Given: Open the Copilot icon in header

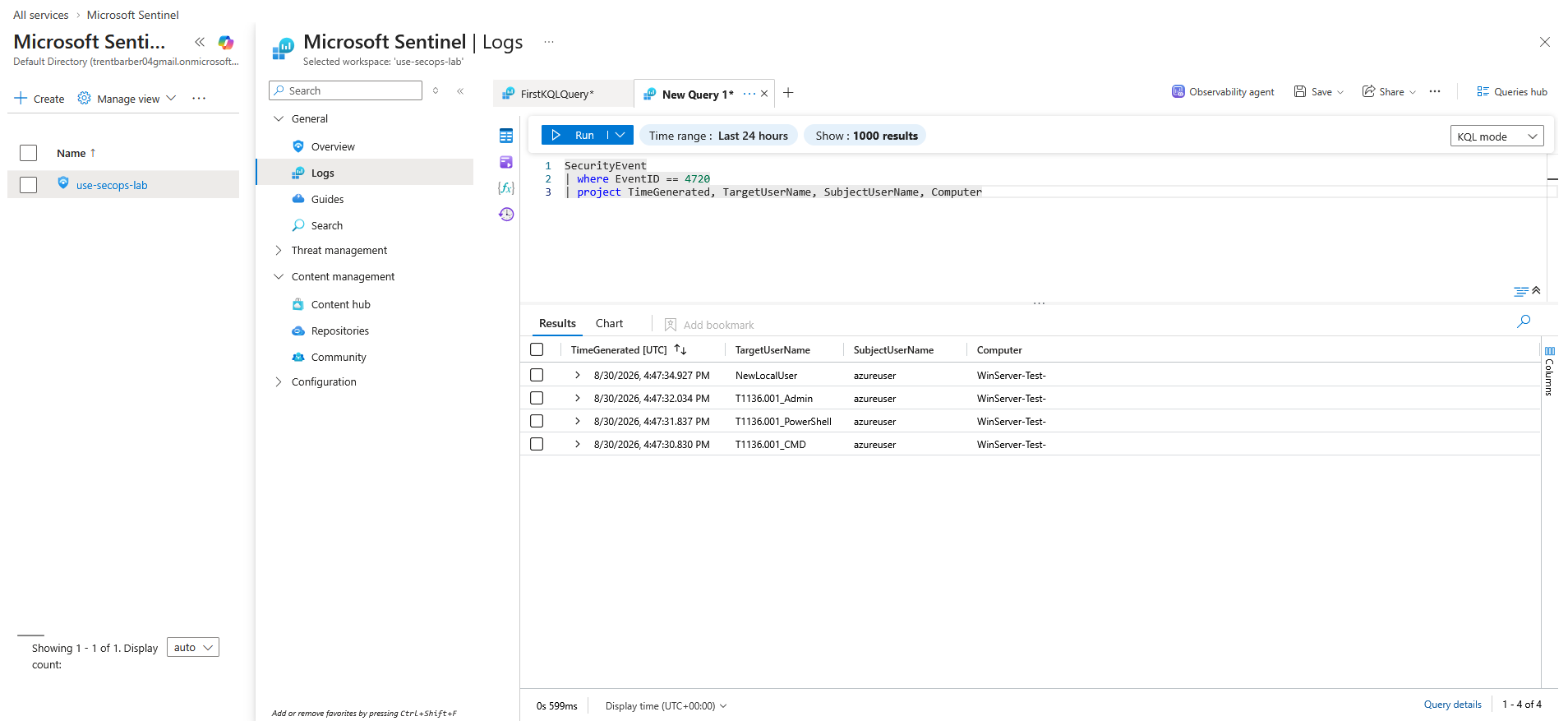Looking at the screenshot, I should tap(226, 42).
